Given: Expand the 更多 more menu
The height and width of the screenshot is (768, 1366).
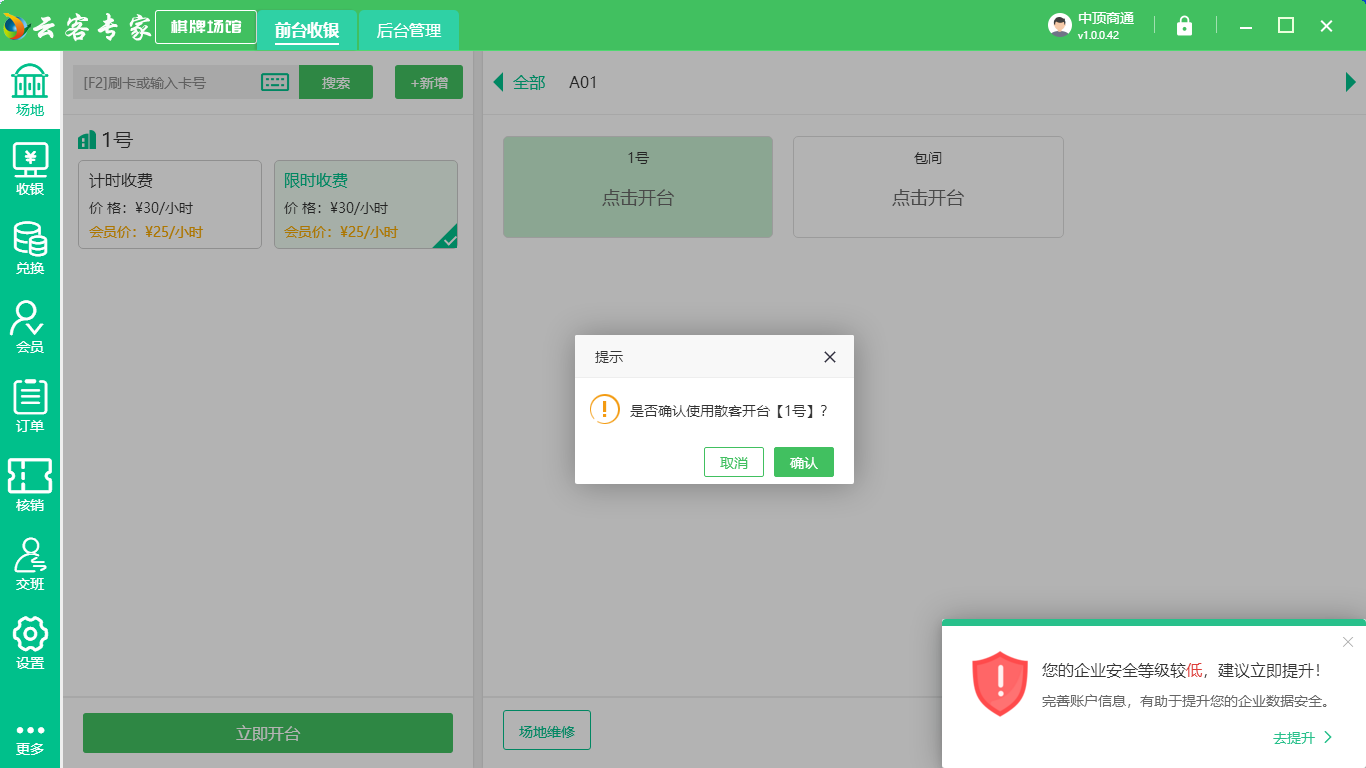Looking at the screenshot, I should coord(30,738).
